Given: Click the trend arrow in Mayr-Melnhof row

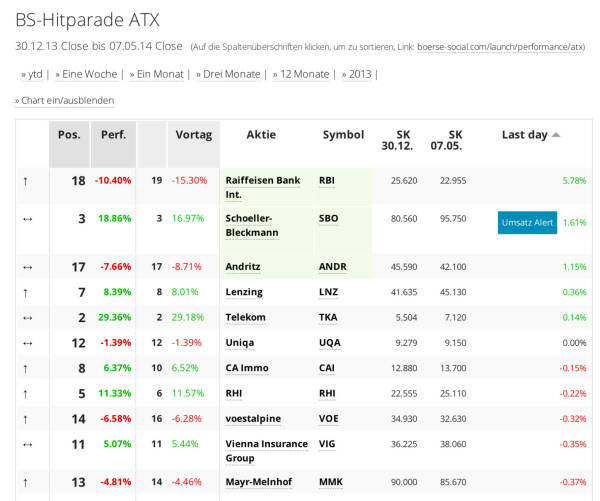Looking at the screenshot, I should click(x=26, y=481).
